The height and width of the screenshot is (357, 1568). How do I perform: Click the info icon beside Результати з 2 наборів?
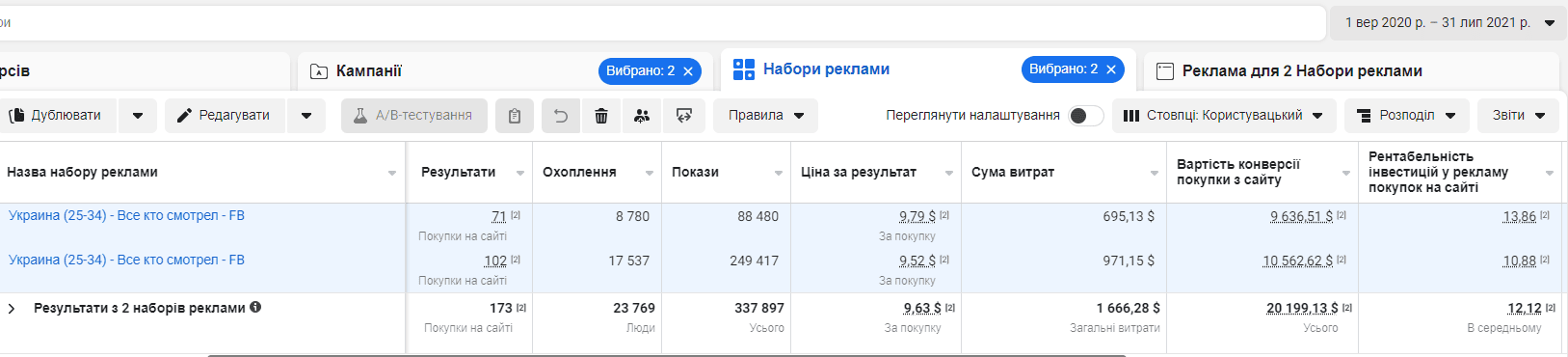(x=255, y=307)
